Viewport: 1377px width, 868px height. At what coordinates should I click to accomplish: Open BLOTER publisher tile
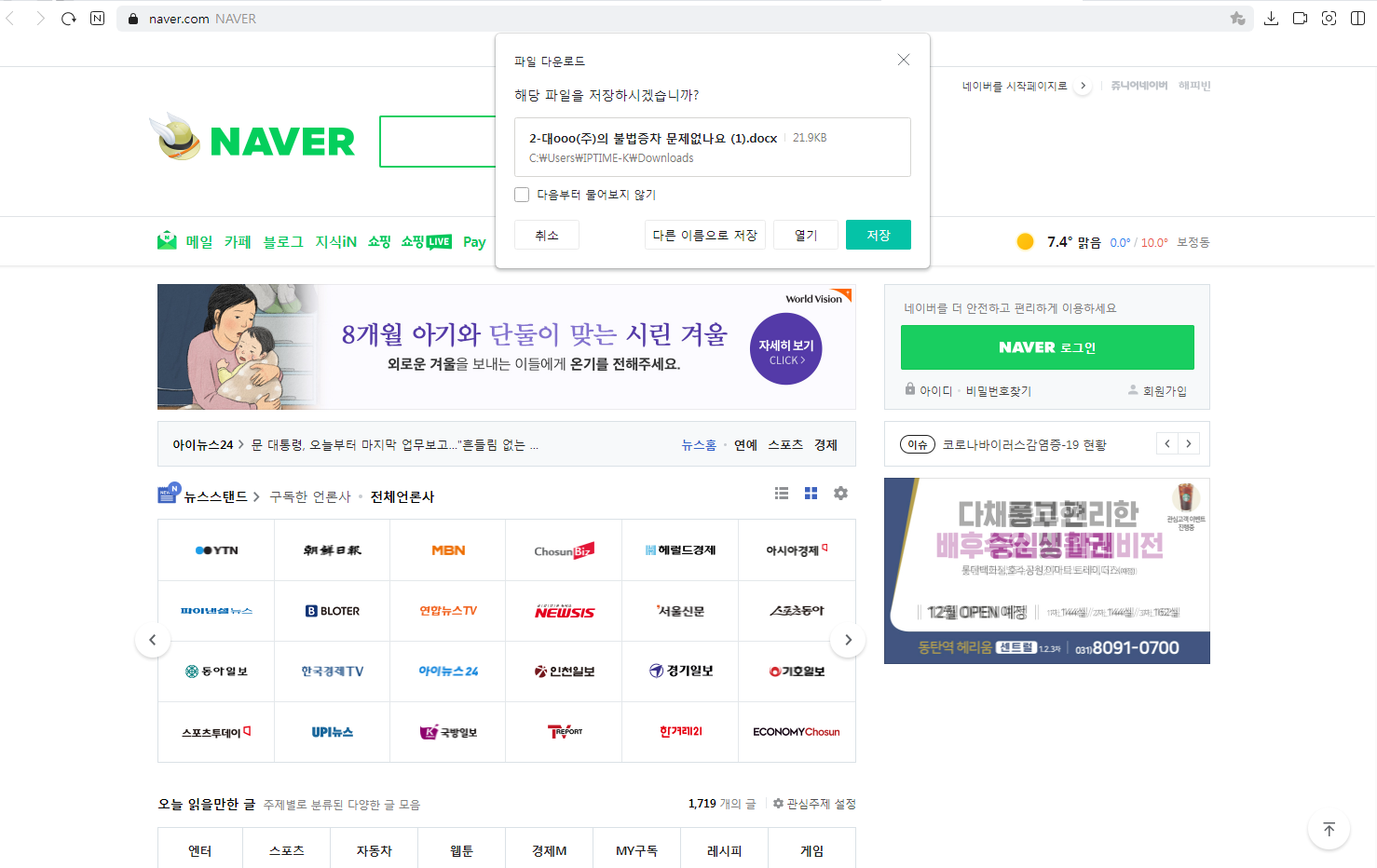pos(333,611)
